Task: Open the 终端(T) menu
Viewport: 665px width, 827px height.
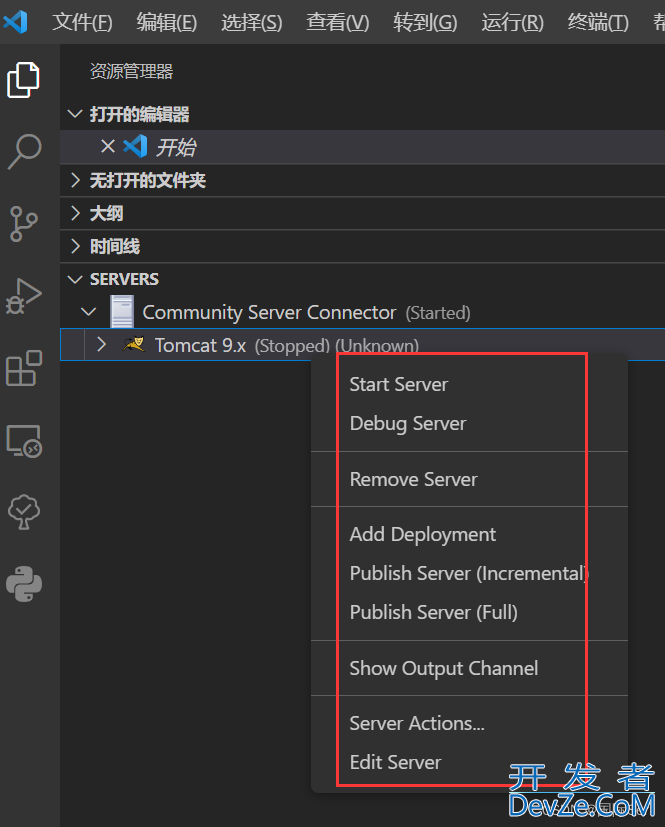Action: (x=598, y=22)
